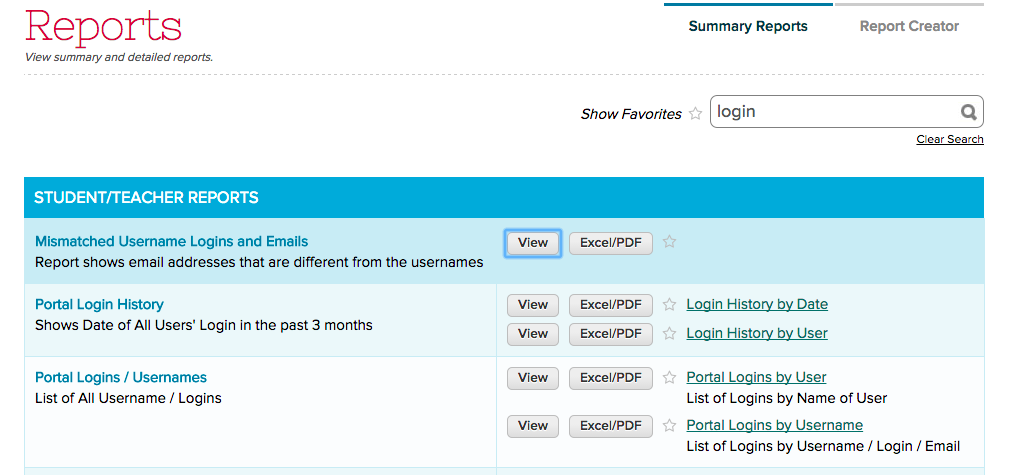Screen dimensions: 1009x475
Task: Star the Portal Logins by User report
Action: (x=669, y=378)
